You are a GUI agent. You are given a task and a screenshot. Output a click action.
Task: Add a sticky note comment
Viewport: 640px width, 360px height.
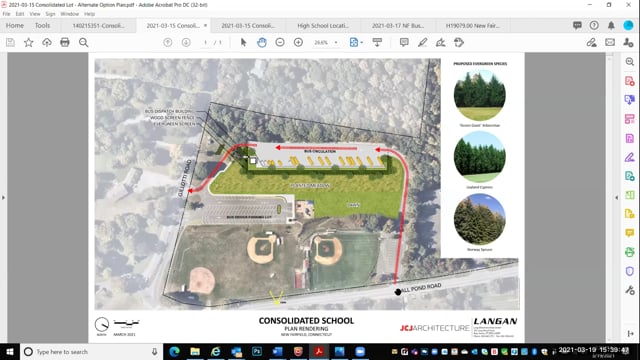click(x=404, y=42)
